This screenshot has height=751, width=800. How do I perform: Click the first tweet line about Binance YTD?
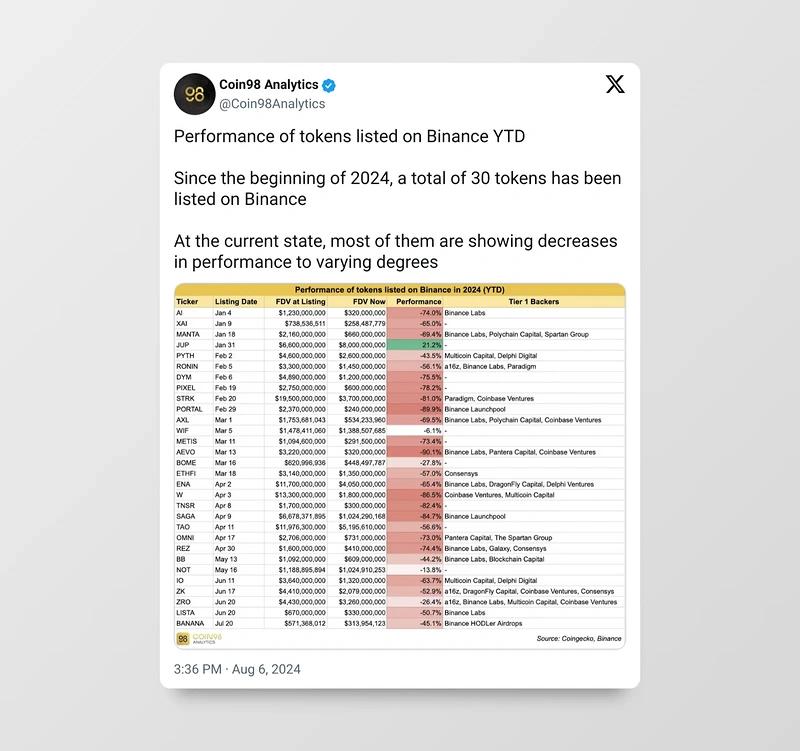(349, 136)
